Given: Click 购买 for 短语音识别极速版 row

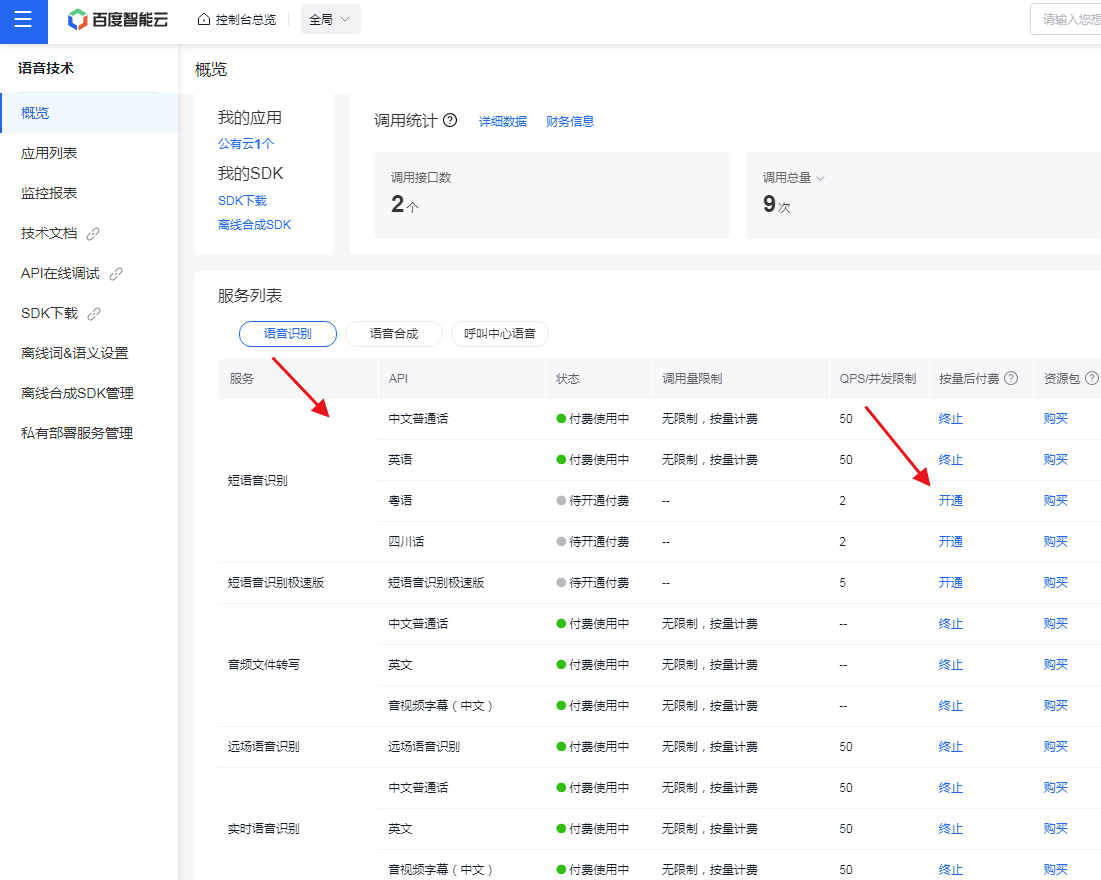Looking at the screenshot, I should [x=1055, y=583].
